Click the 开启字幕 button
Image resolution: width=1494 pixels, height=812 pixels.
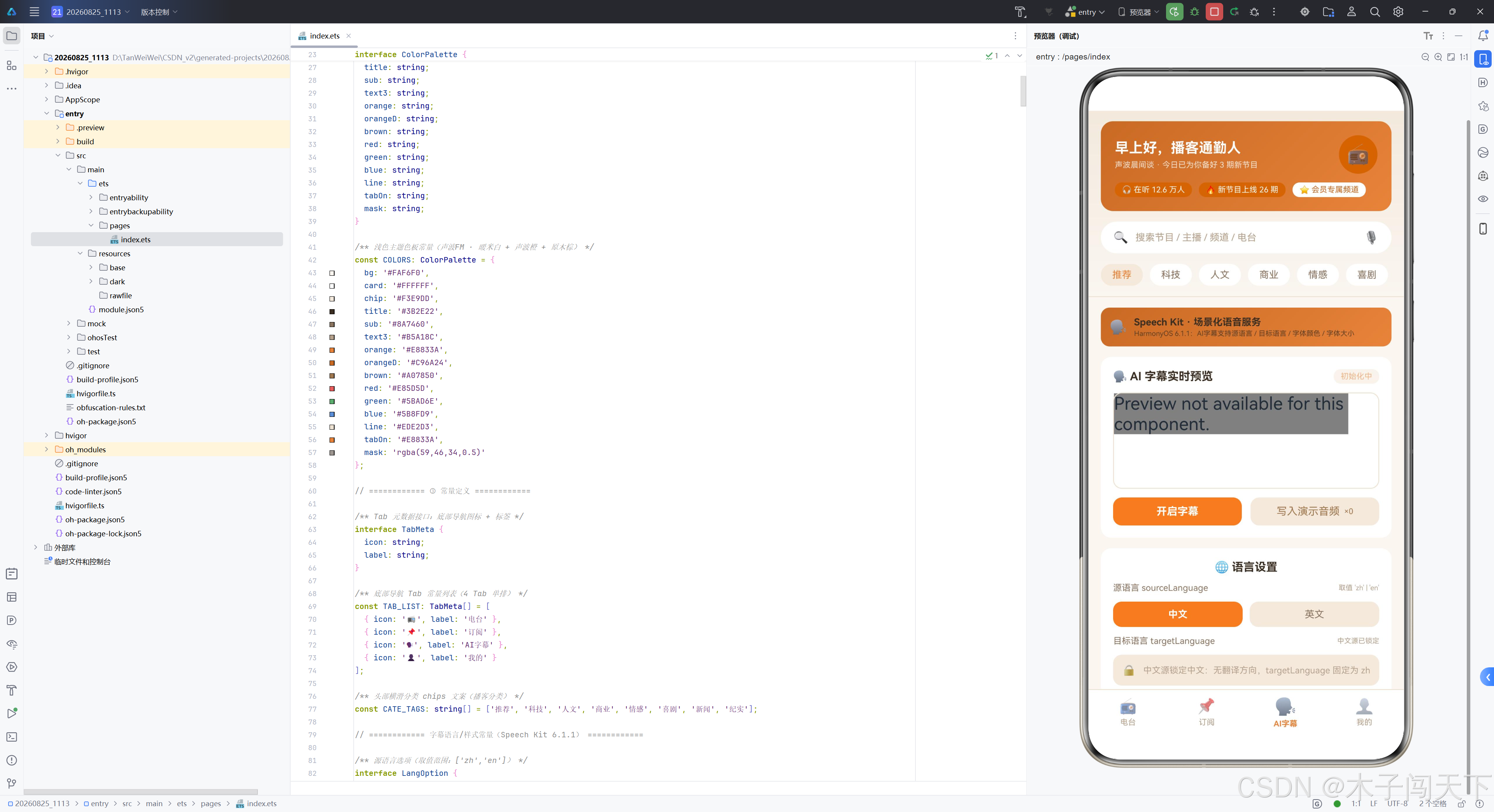(1177, 511)
